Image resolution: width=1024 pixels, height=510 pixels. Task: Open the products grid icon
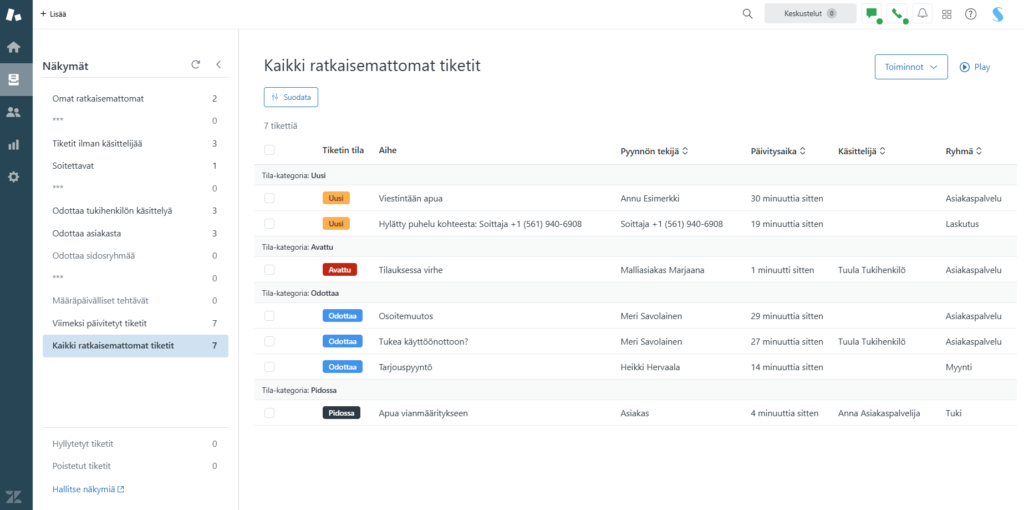946,14
